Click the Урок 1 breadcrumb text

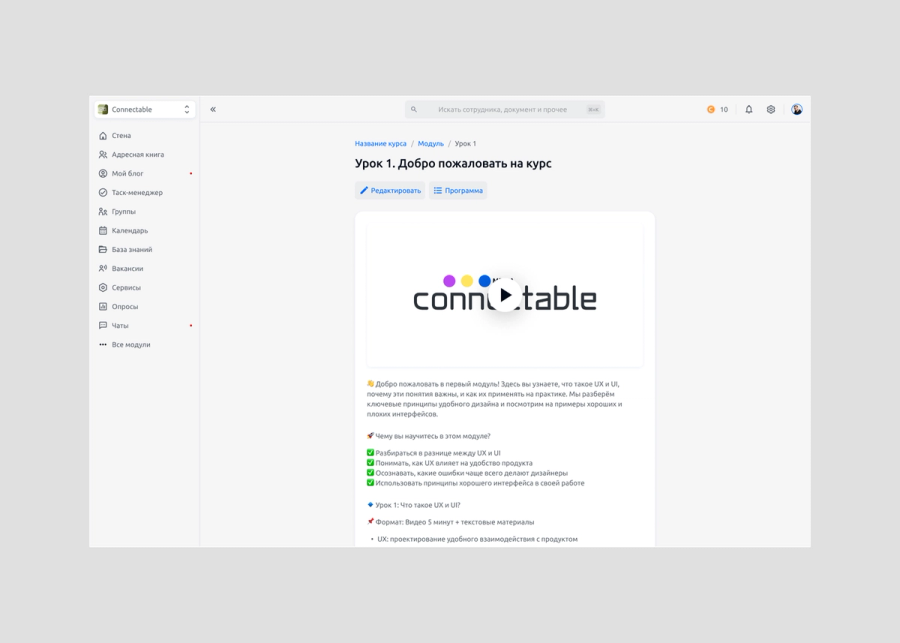[x=465, y=144]
